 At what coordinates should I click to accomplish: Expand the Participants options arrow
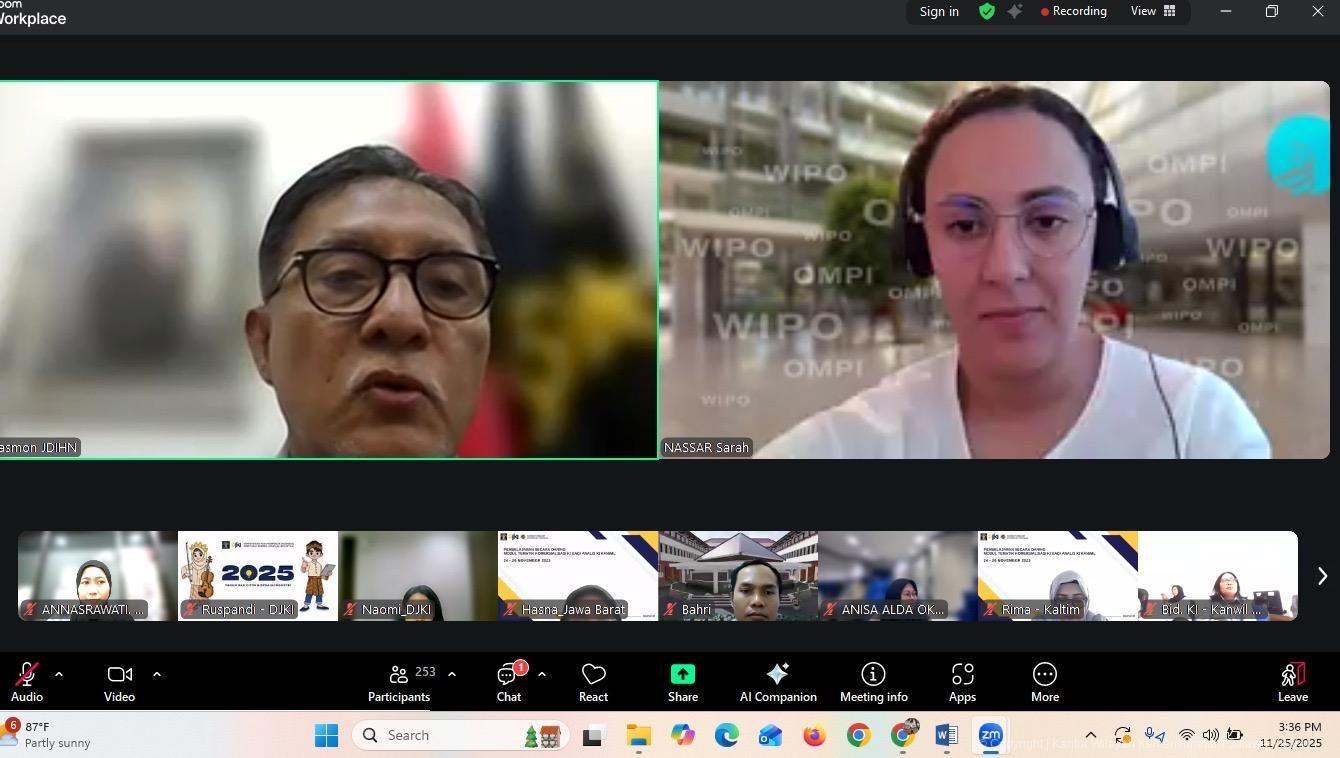click(x=452, y=674)
